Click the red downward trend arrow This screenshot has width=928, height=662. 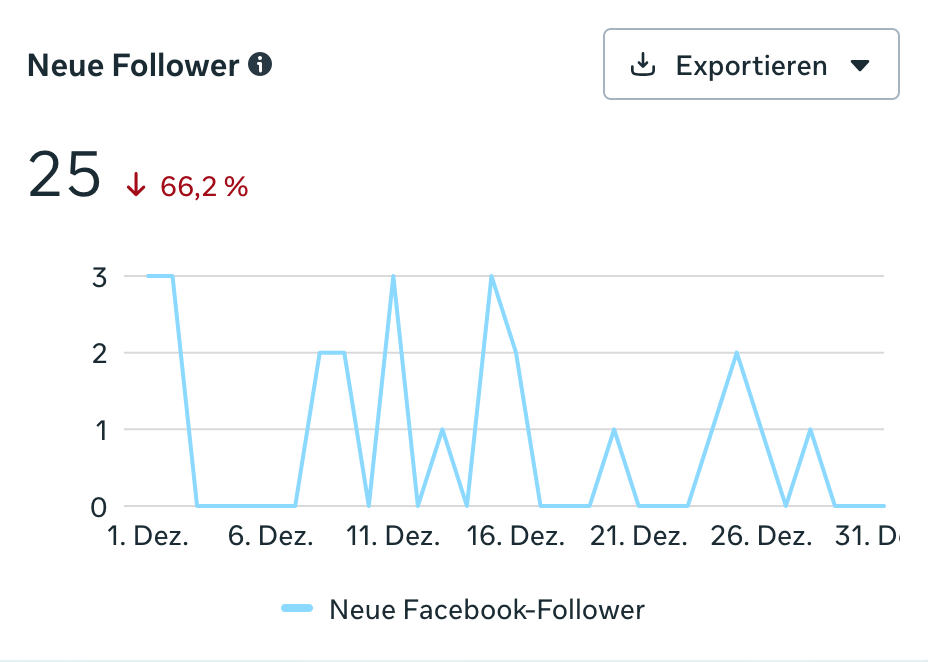tap(136, 186)
